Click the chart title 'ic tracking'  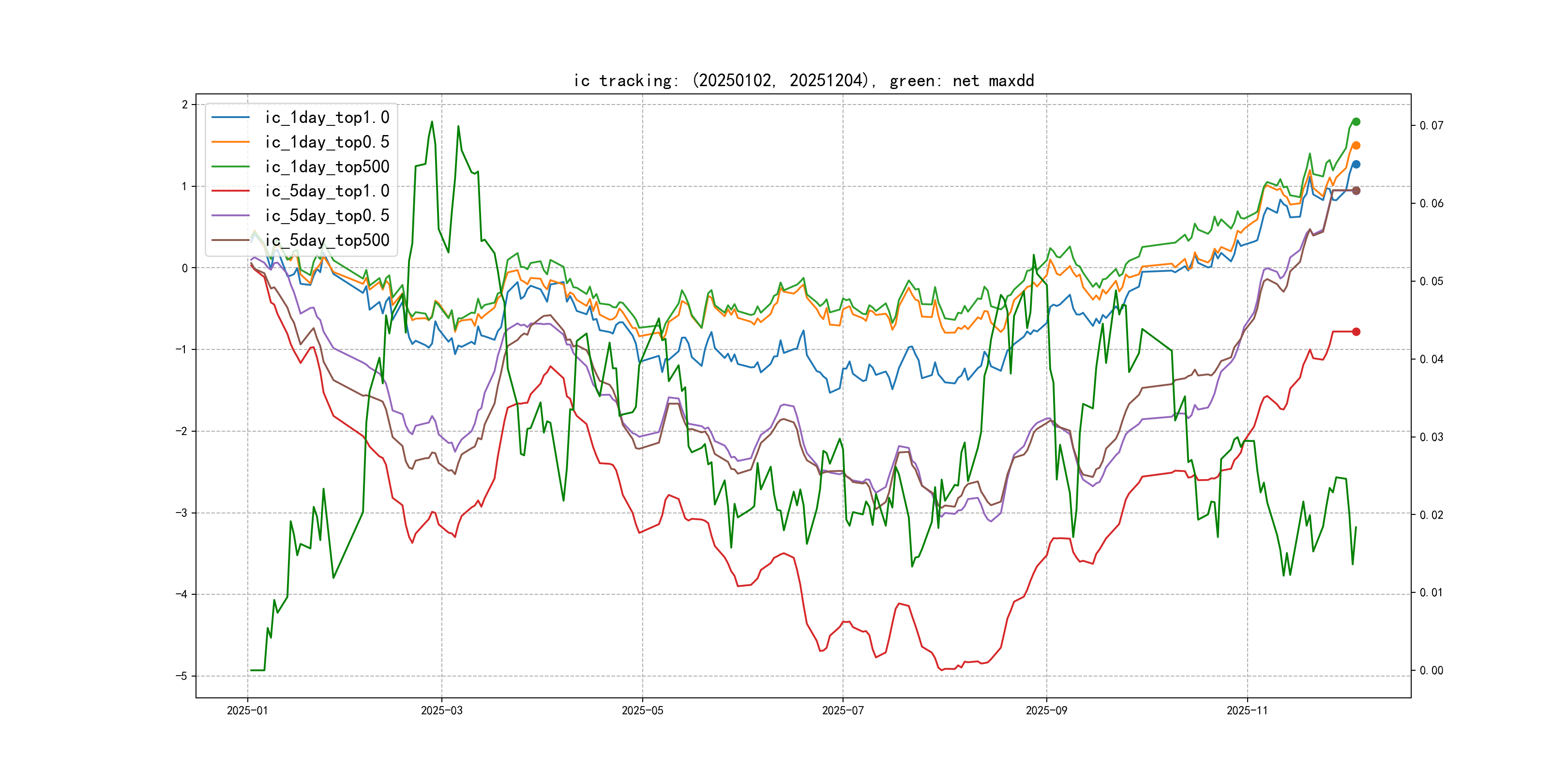coord(803,80)
